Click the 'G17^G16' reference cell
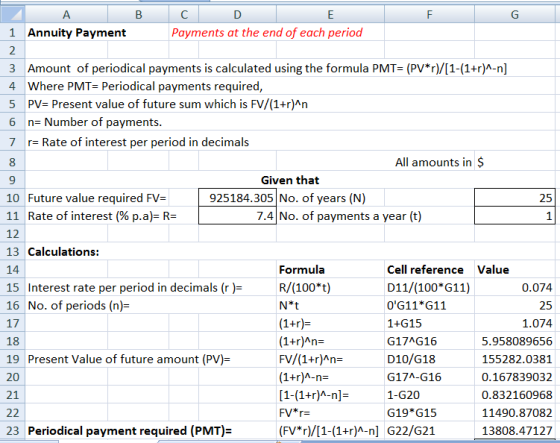 [429, 341]
